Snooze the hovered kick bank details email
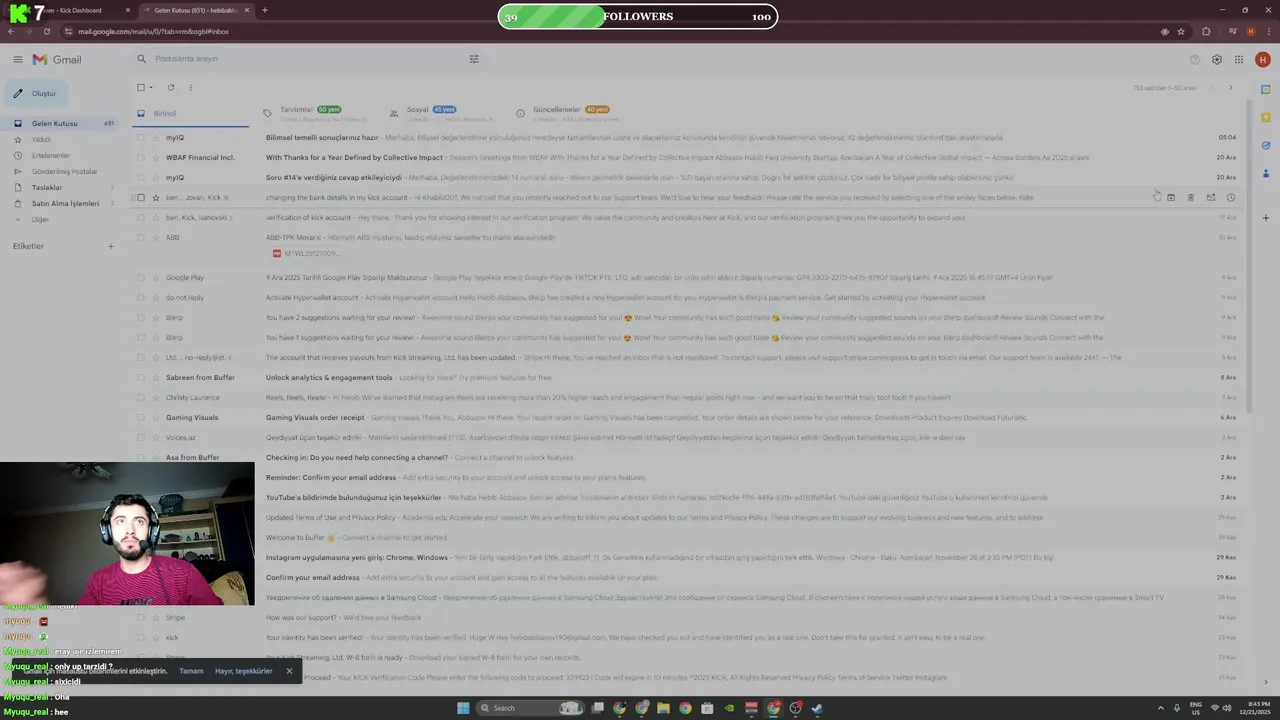This screenshot has width=1280, height=720. pyautogui.click(x=1231, y=198)
